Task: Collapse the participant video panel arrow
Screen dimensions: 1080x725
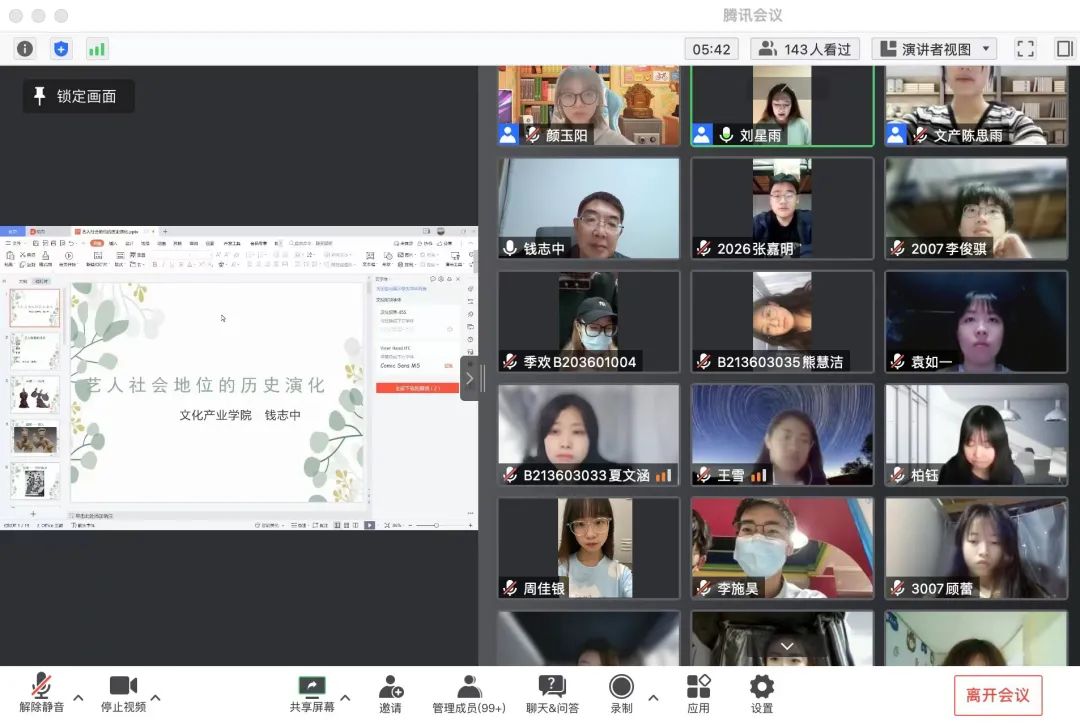Action: click(469, 378)
